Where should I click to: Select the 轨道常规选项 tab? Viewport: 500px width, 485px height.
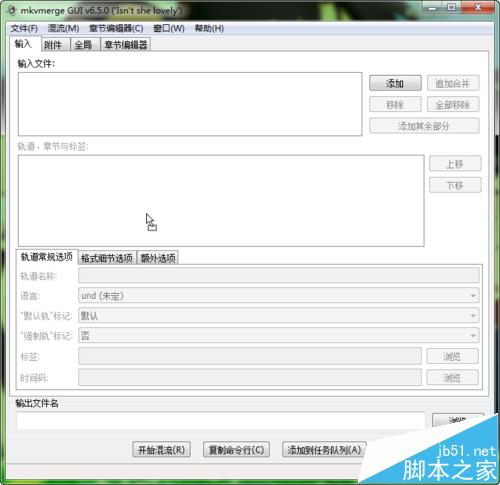pyautogui.click(x=47, y=257)
